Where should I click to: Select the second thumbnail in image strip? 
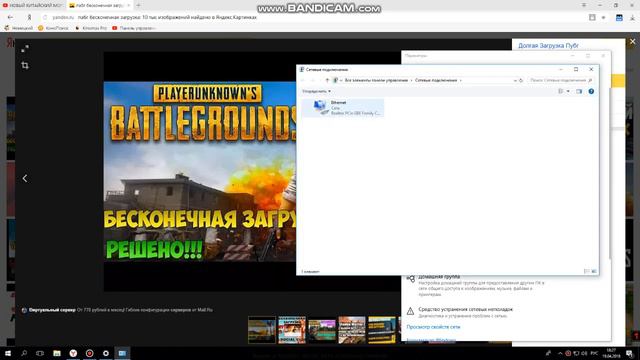pyautogui.click(x=292, y=329)
